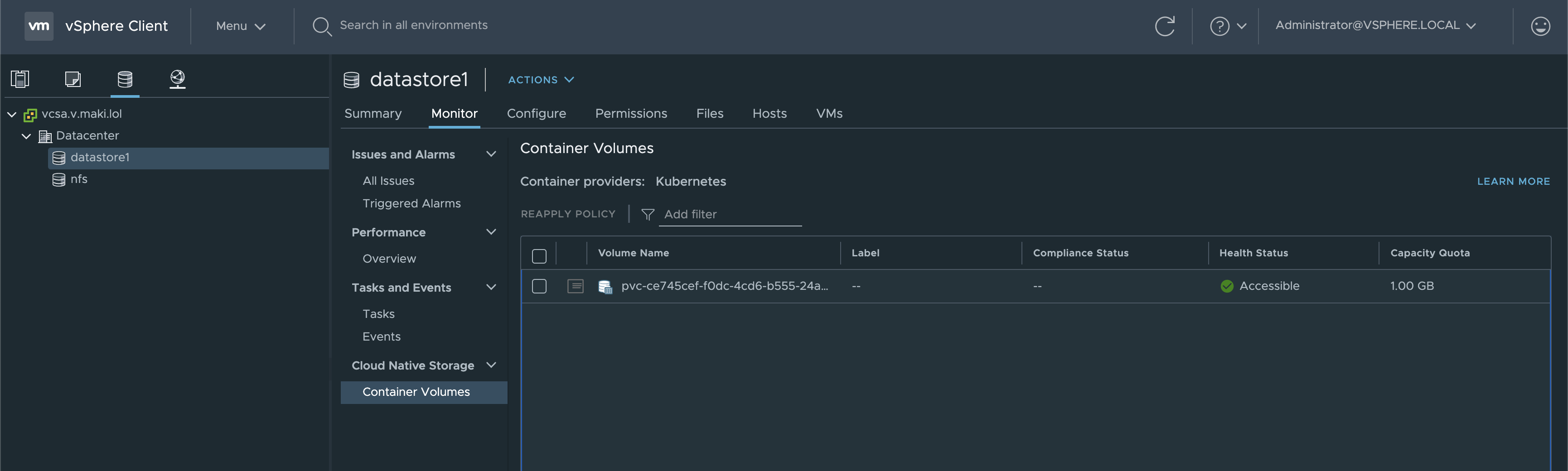Open Performance Overview
1568x471 pixels.
tap(389, 259)
